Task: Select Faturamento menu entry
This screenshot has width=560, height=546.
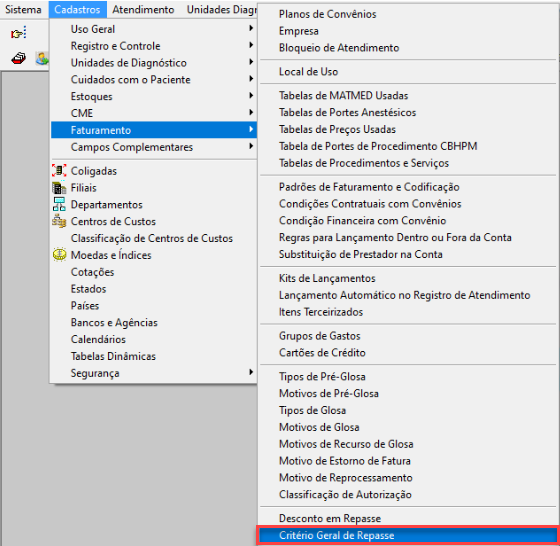Action: pos(154,130)
